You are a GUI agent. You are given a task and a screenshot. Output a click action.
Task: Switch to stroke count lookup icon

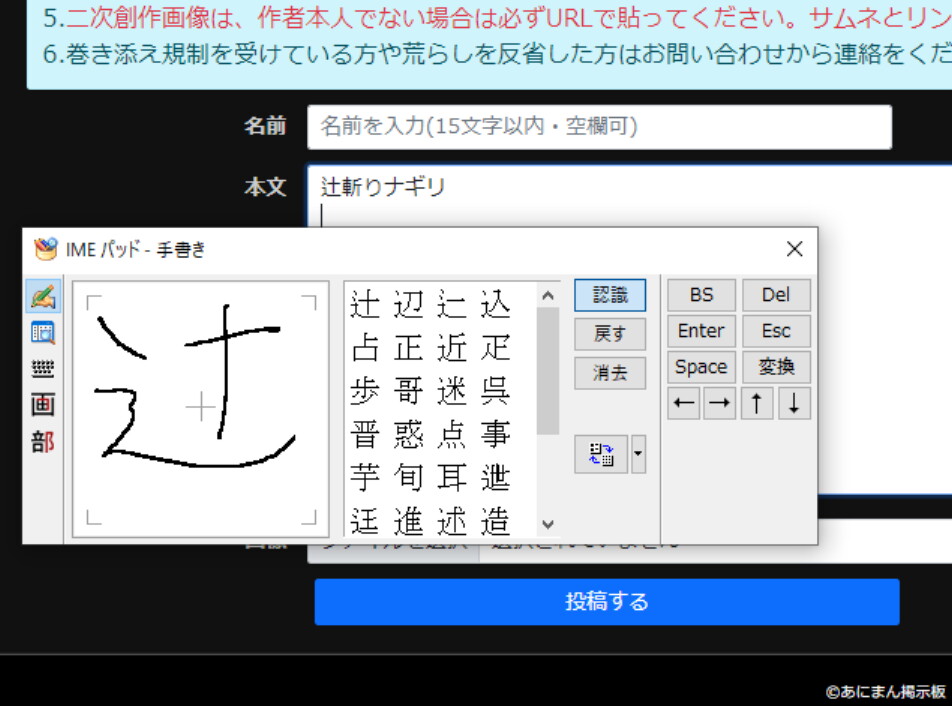point(43,405)
